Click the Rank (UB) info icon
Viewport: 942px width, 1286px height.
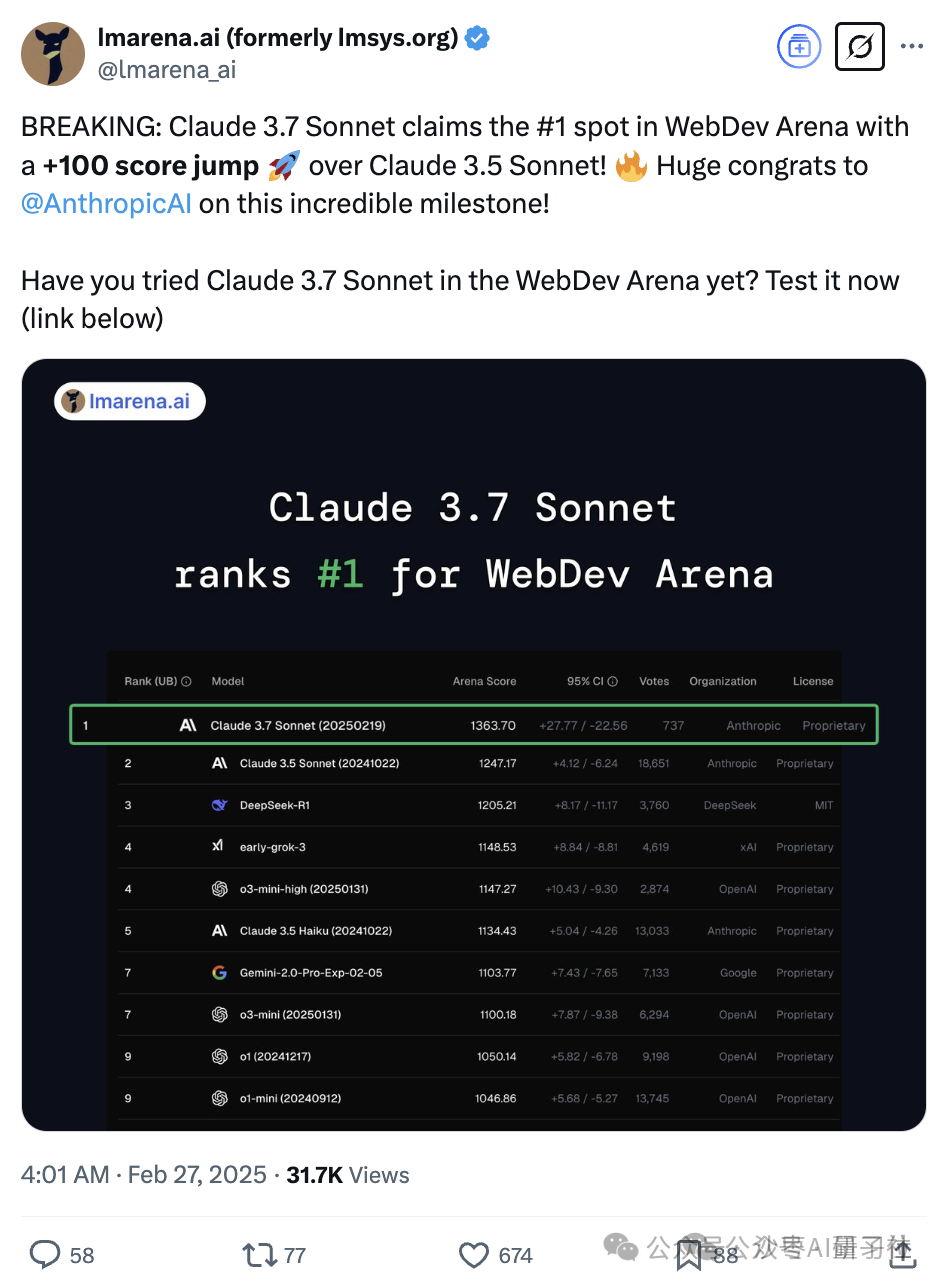point(187,681)
